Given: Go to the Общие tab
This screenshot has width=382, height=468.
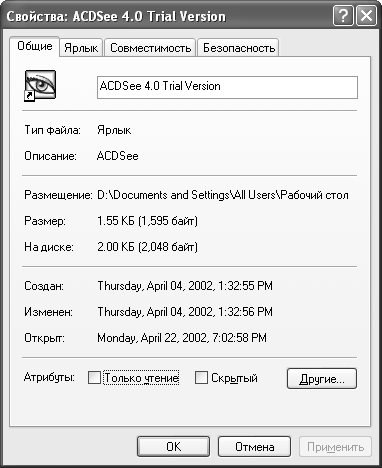Looking at the screenshot, I should [x=35, y=46].
